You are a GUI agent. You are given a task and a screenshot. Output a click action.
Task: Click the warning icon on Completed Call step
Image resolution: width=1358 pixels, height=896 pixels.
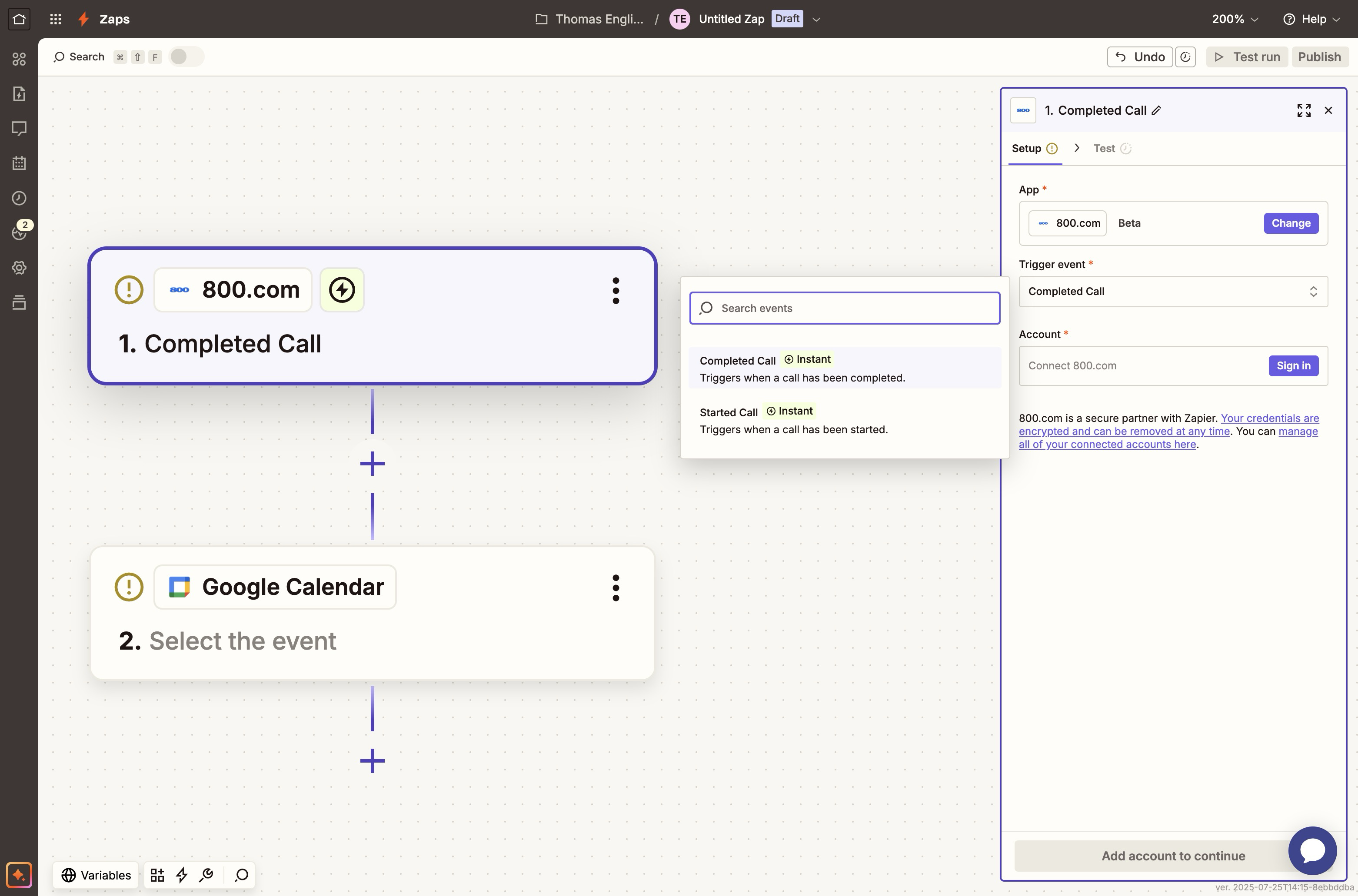(129, 290)
